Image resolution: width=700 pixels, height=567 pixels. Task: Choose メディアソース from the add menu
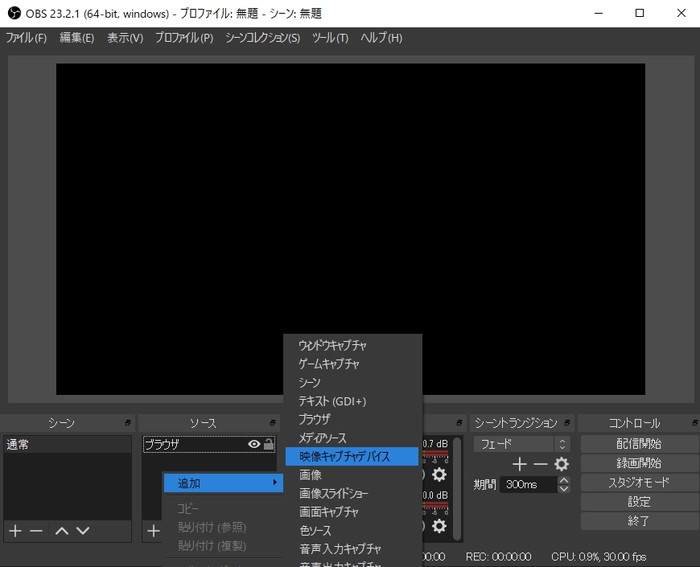352,438
